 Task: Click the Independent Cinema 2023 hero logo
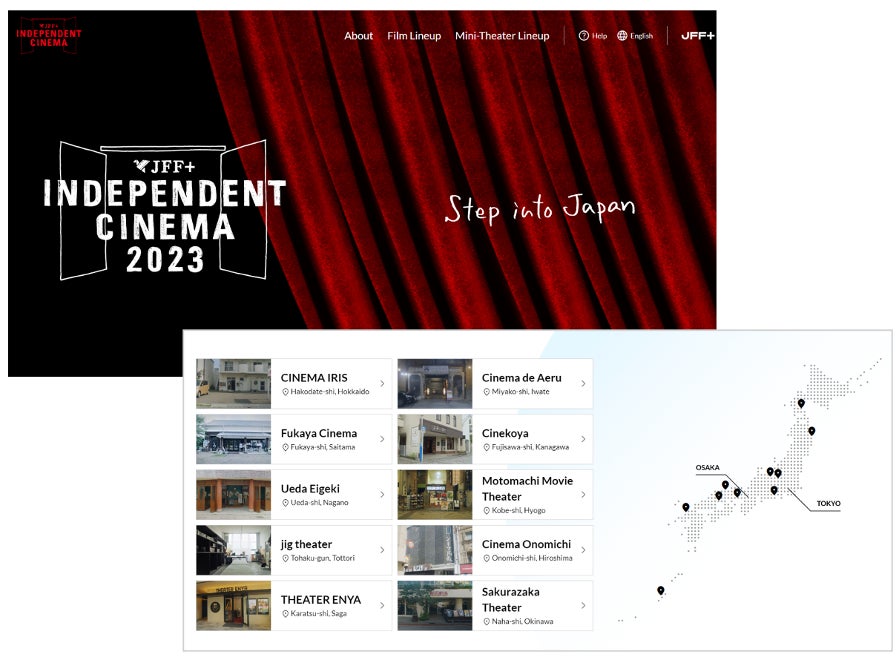coord(165,210)
